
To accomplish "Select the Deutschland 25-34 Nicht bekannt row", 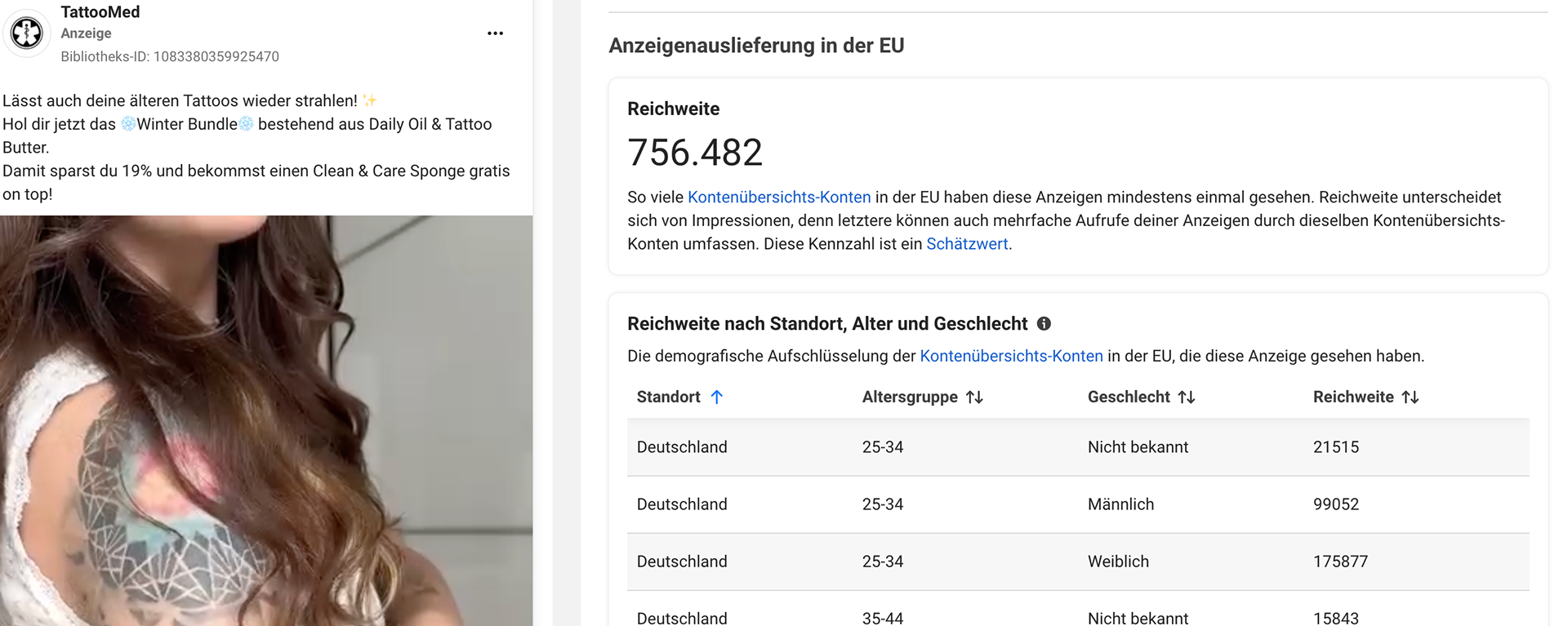I will coord(1078,447).
